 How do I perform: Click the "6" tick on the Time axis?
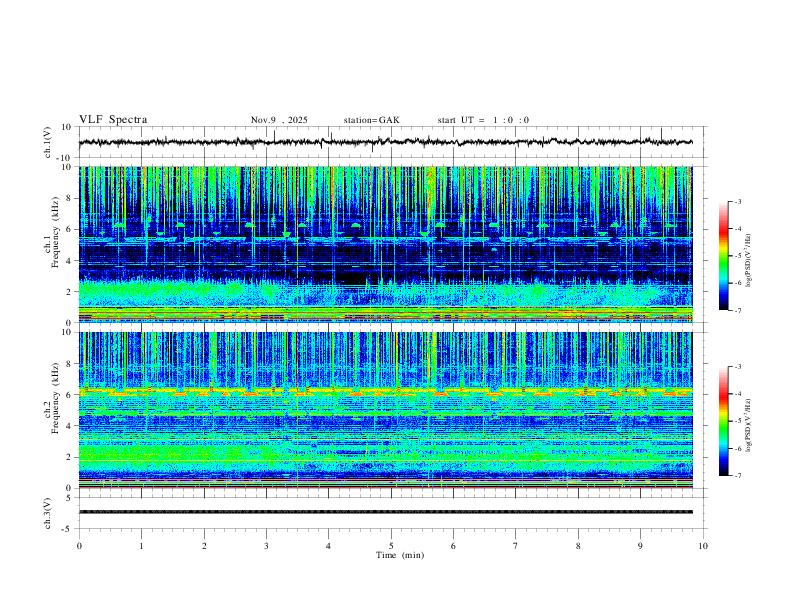[454, 546]
